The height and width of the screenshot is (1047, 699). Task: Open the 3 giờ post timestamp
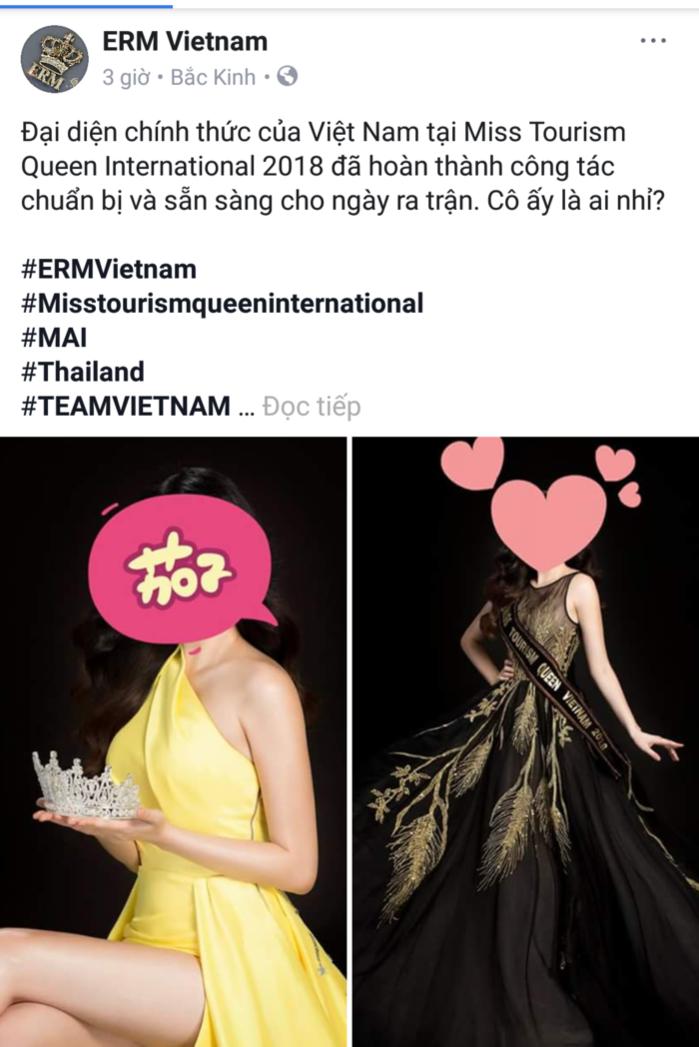pos(126,78)
